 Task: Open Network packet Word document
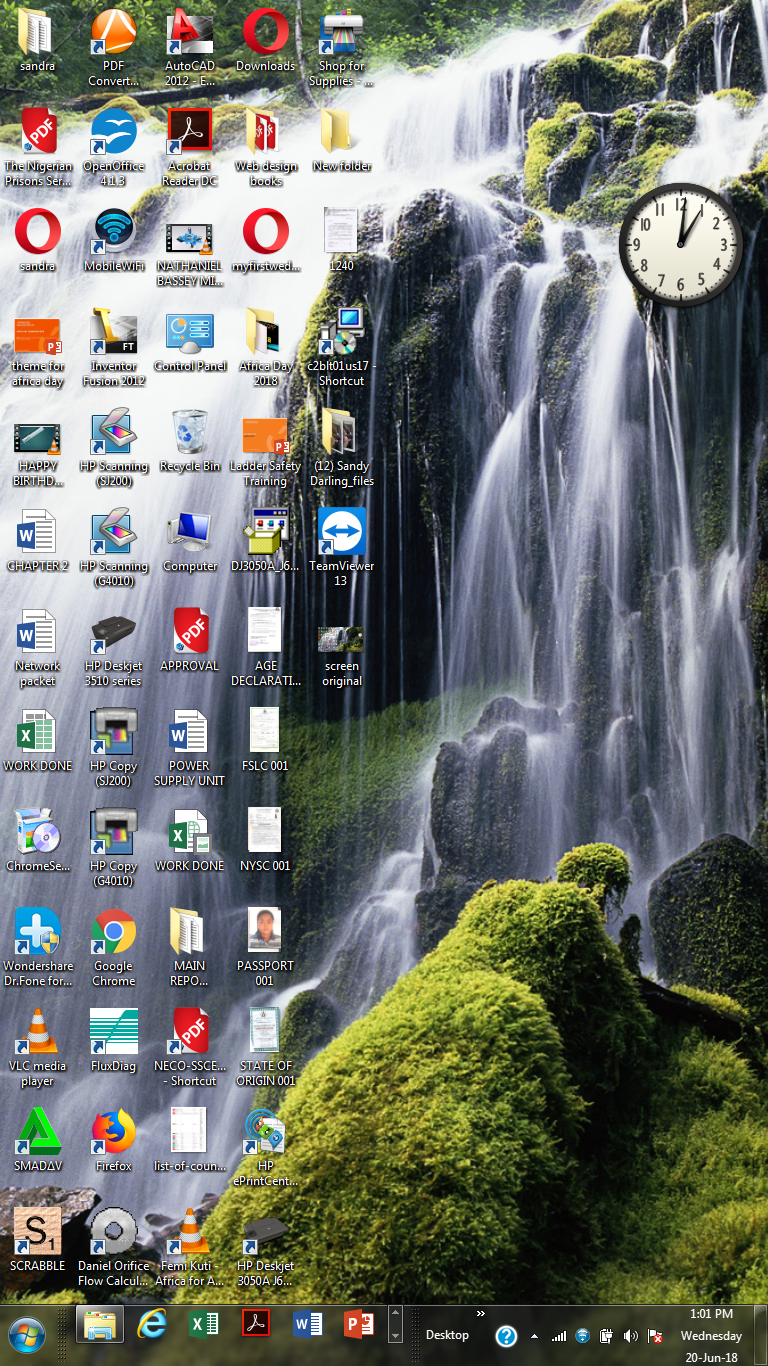pos(37,632)
